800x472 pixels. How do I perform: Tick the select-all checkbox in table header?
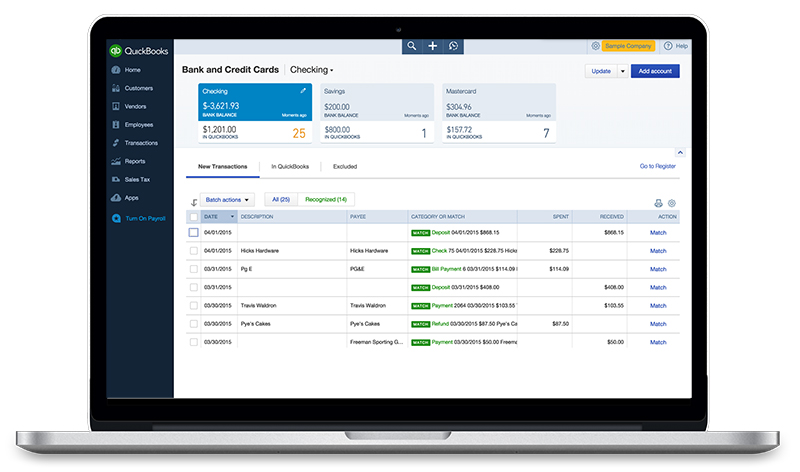(194, 217)
